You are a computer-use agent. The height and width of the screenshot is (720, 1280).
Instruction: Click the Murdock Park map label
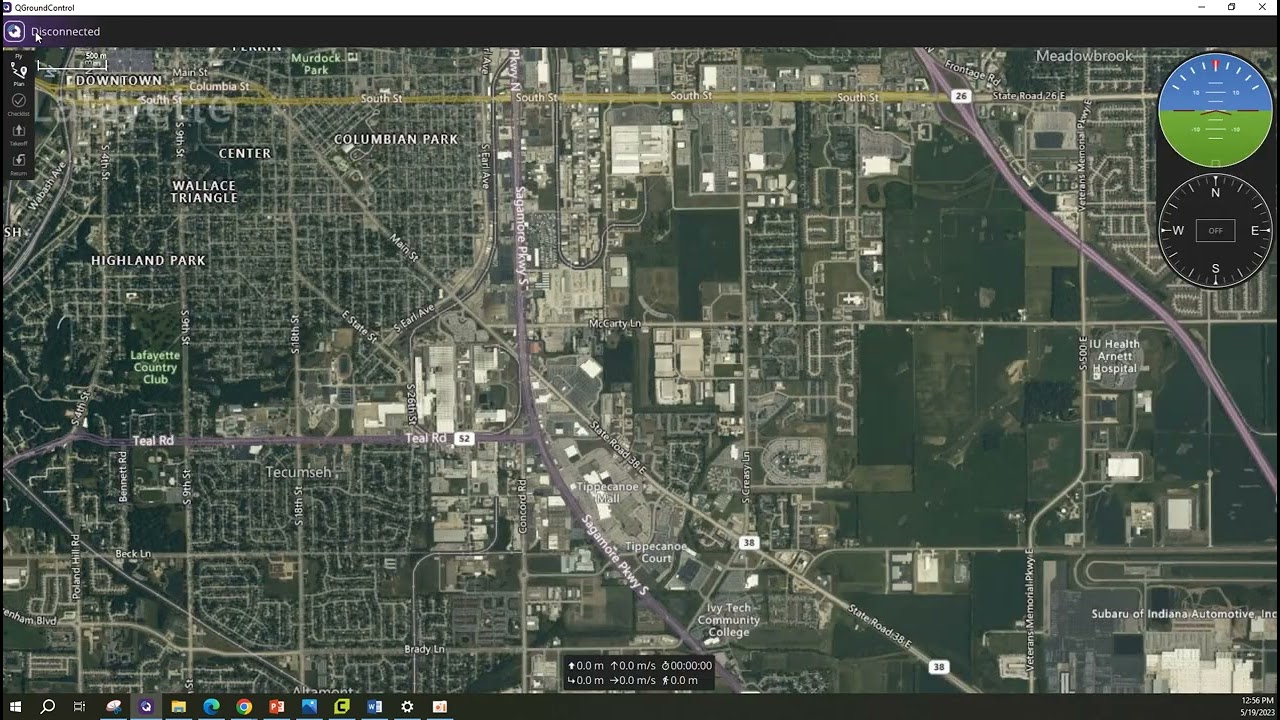[x=315, y=64]
